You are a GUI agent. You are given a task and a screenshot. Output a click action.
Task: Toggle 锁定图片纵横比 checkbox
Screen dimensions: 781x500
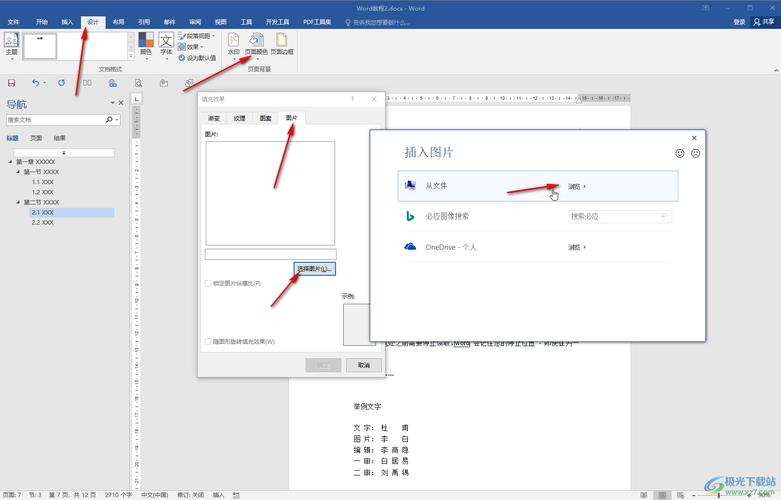tap(208, 284)
